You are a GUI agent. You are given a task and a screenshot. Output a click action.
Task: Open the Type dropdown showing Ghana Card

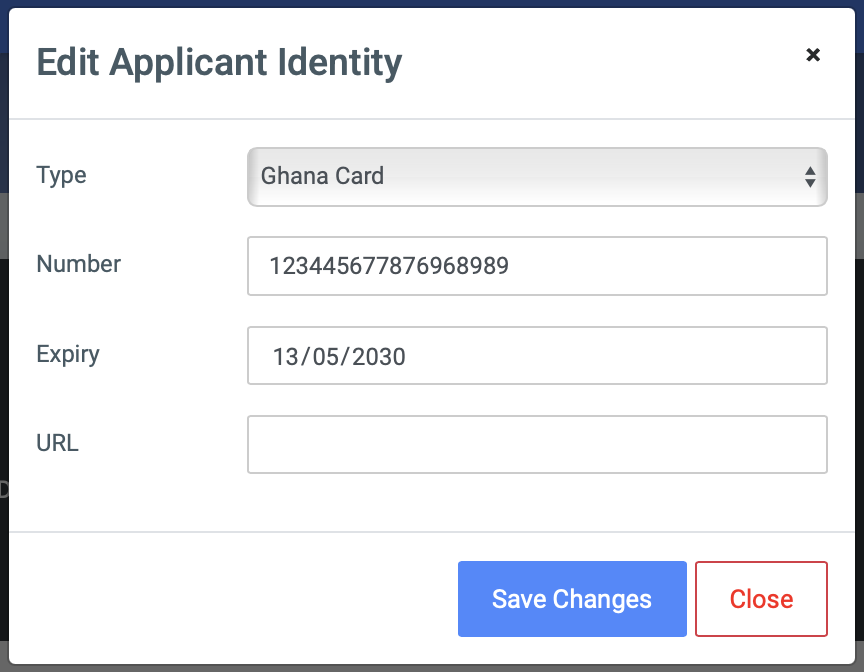pos(537,177)
